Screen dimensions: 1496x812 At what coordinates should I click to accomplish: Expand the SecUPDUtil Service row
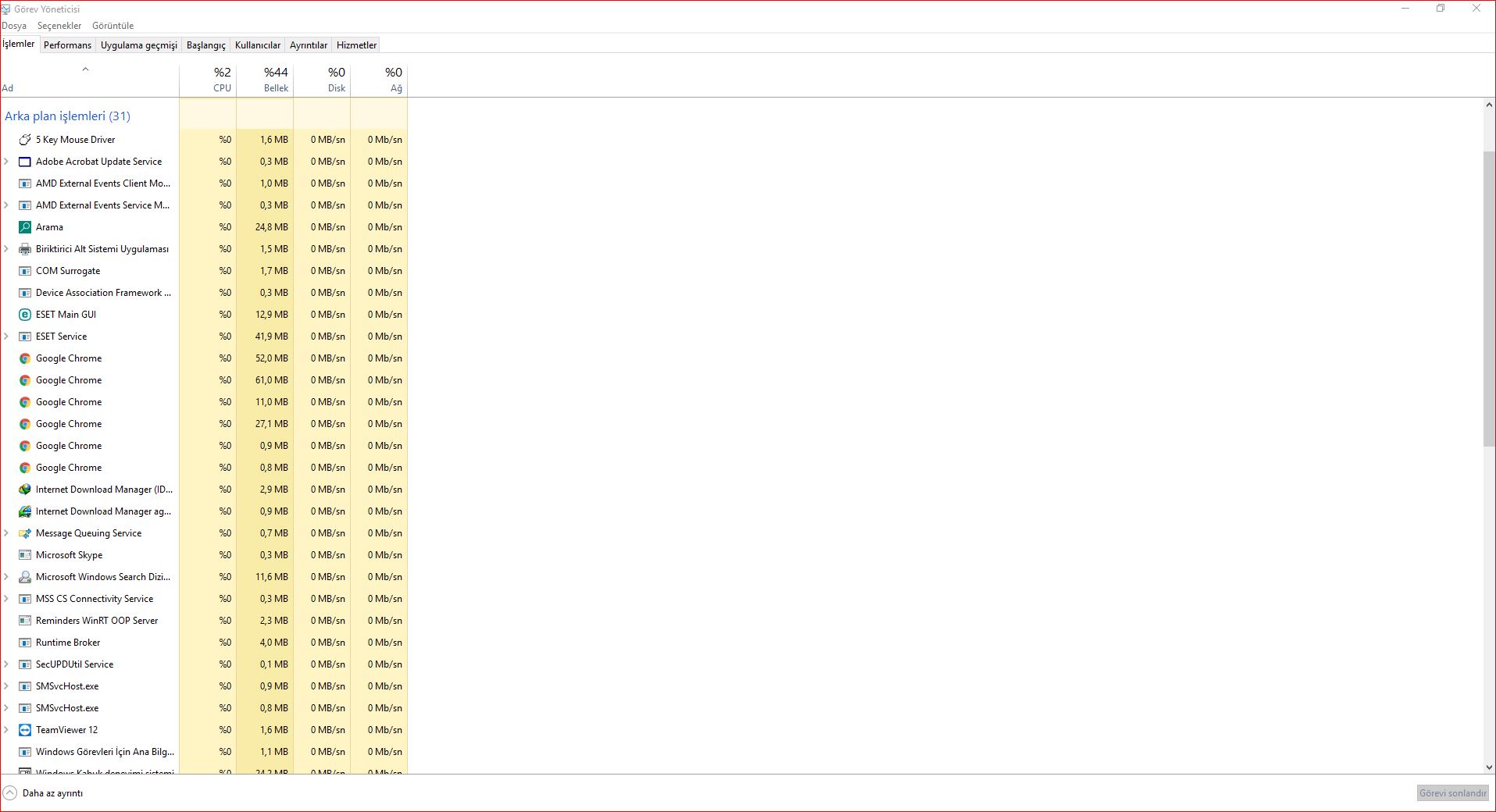coord(6,664)
